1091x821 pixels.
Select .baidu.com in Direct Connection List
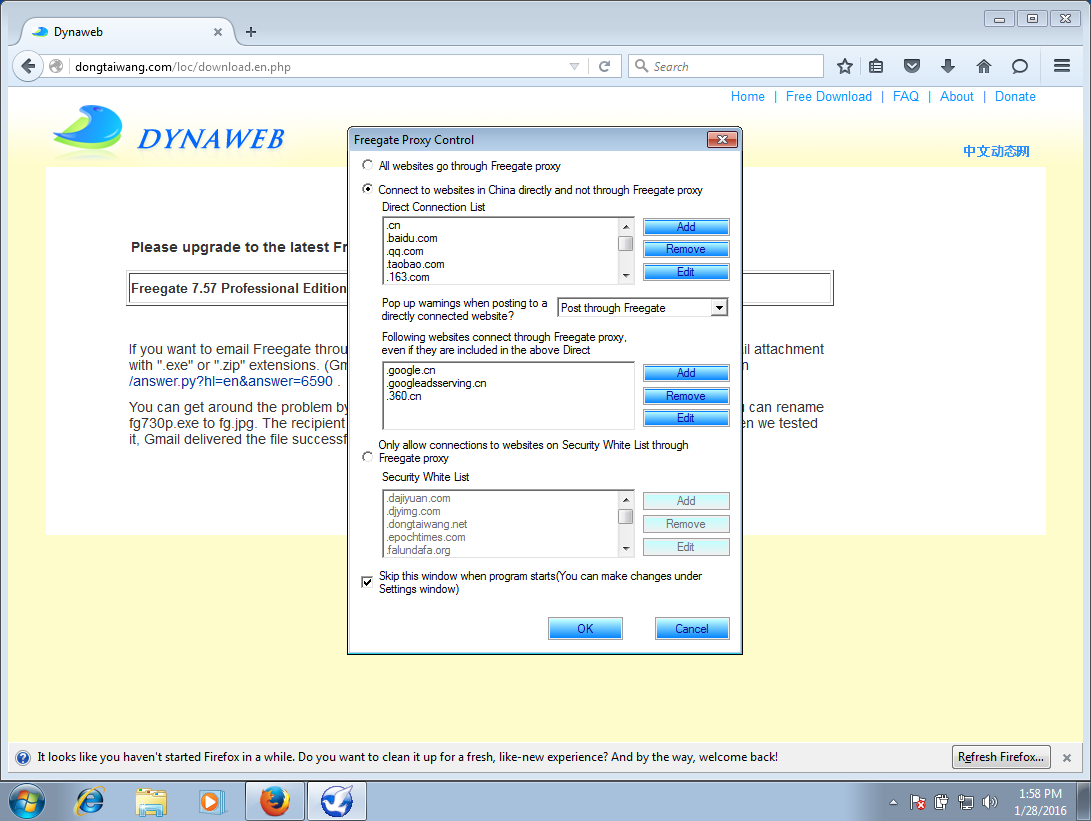(x=412, y=238)
